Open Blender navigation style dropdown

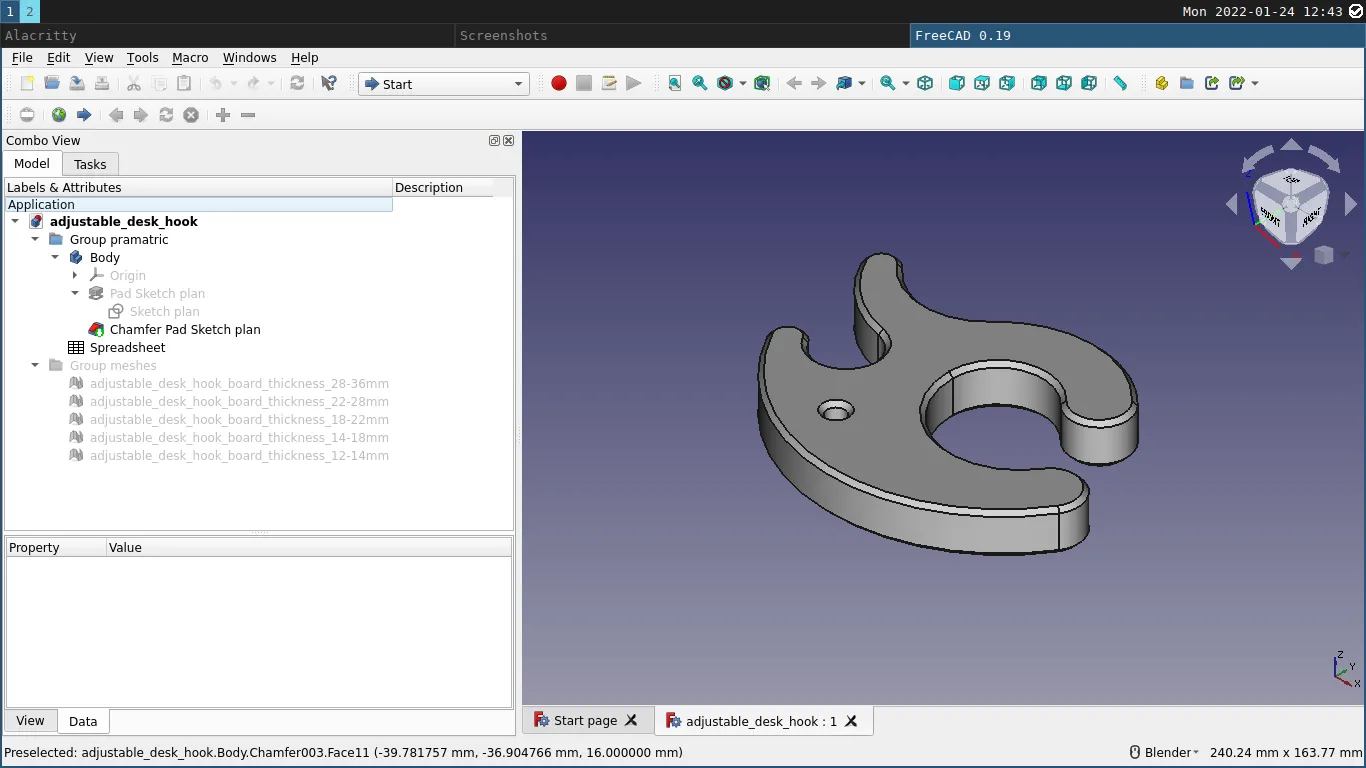(x=1164, y=752)
